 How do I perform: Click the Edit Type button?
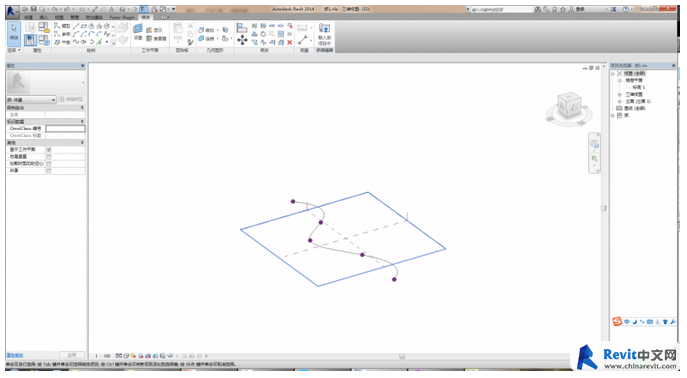click(71, 99)
